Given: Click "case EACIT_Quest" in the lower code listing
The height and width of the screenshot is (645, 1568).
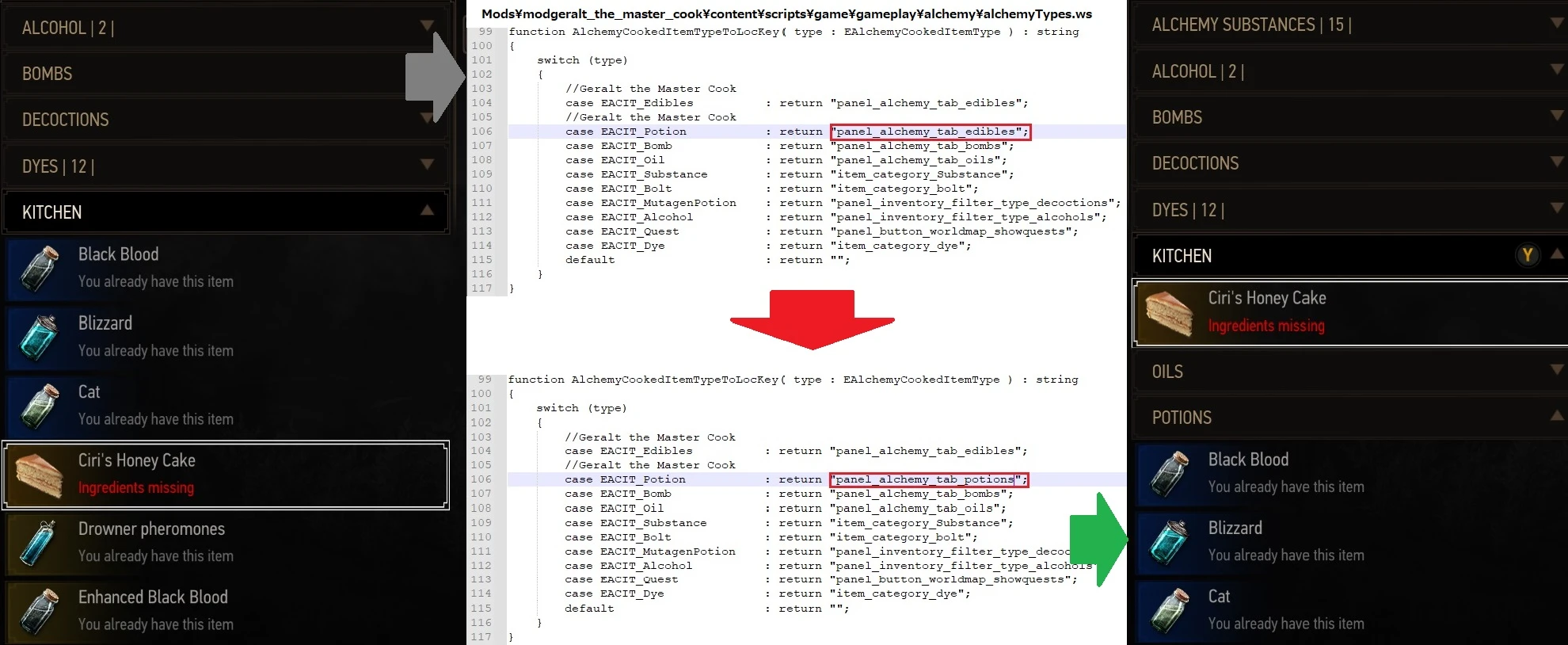Looking at the screenshot, I should coord(621,579).
